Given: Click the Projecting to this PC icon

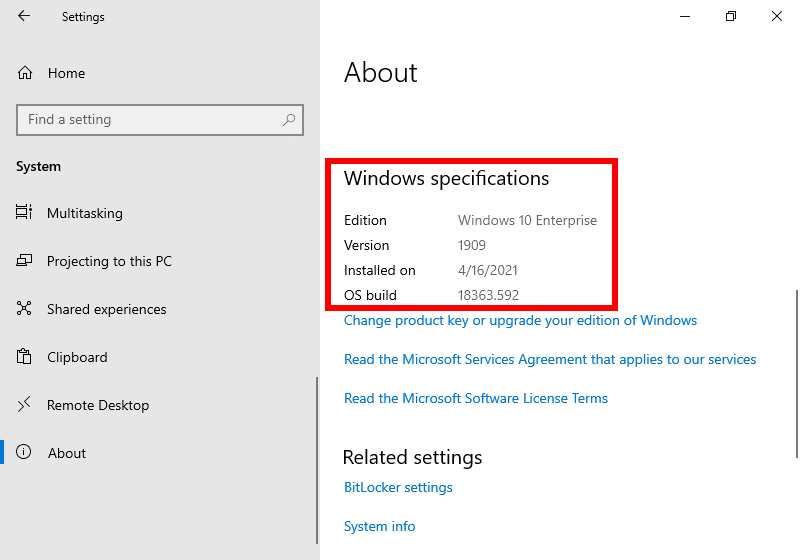Looking at the screenshot, I should (x=25, y=261).
